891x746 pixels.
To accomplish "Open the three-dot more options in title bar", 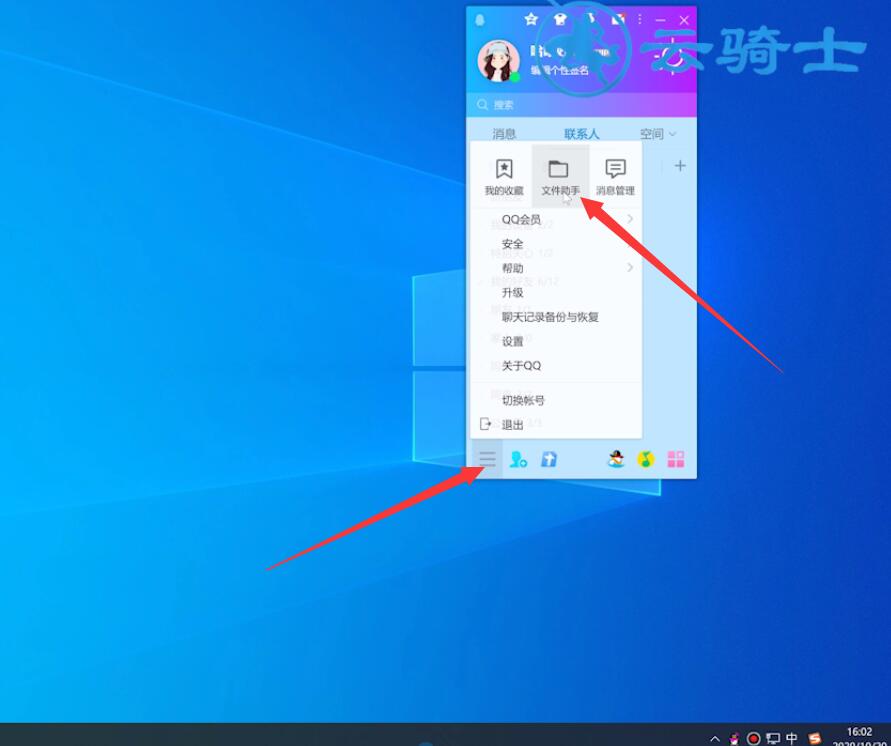I will [x=640, y=20].
